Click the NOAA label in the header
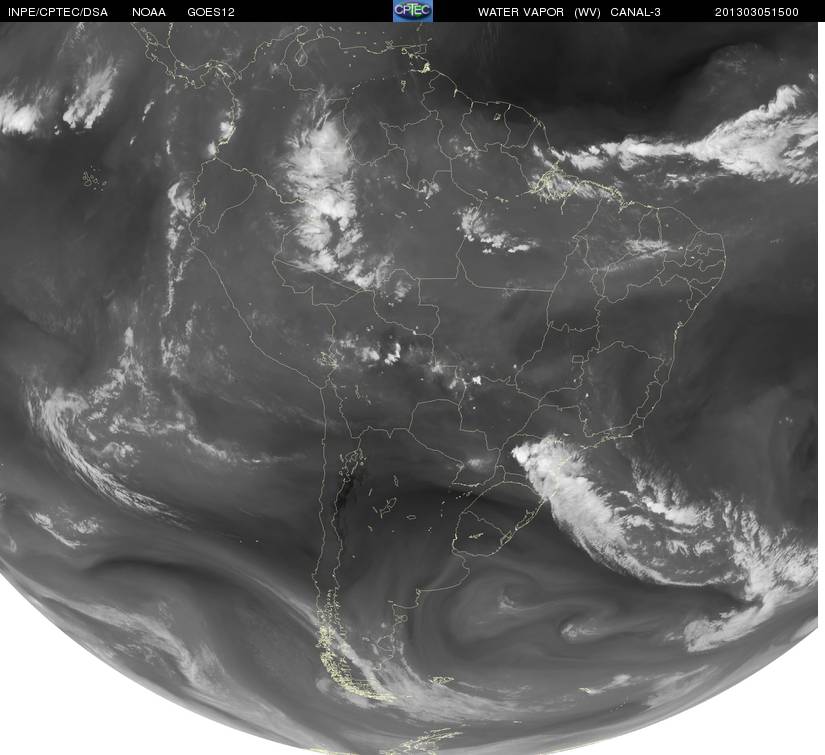Image resolution: width=825 pixels, height=755 pixels. 149,13
